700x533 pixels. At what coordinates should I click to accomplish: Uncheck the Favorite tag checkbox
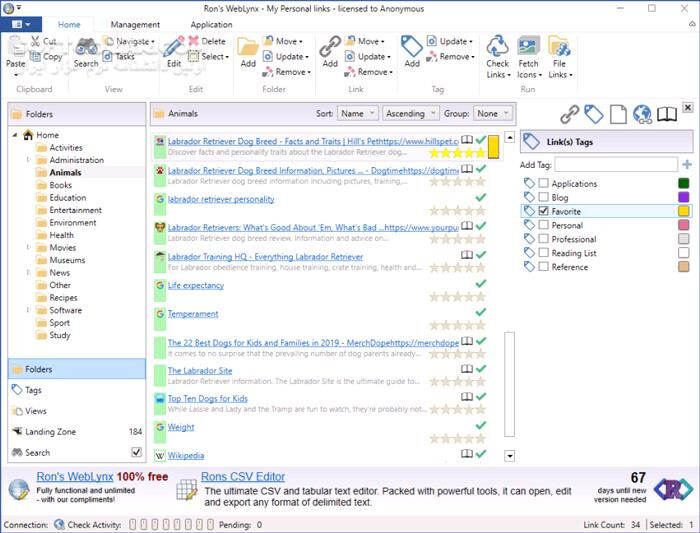[543, 212]
